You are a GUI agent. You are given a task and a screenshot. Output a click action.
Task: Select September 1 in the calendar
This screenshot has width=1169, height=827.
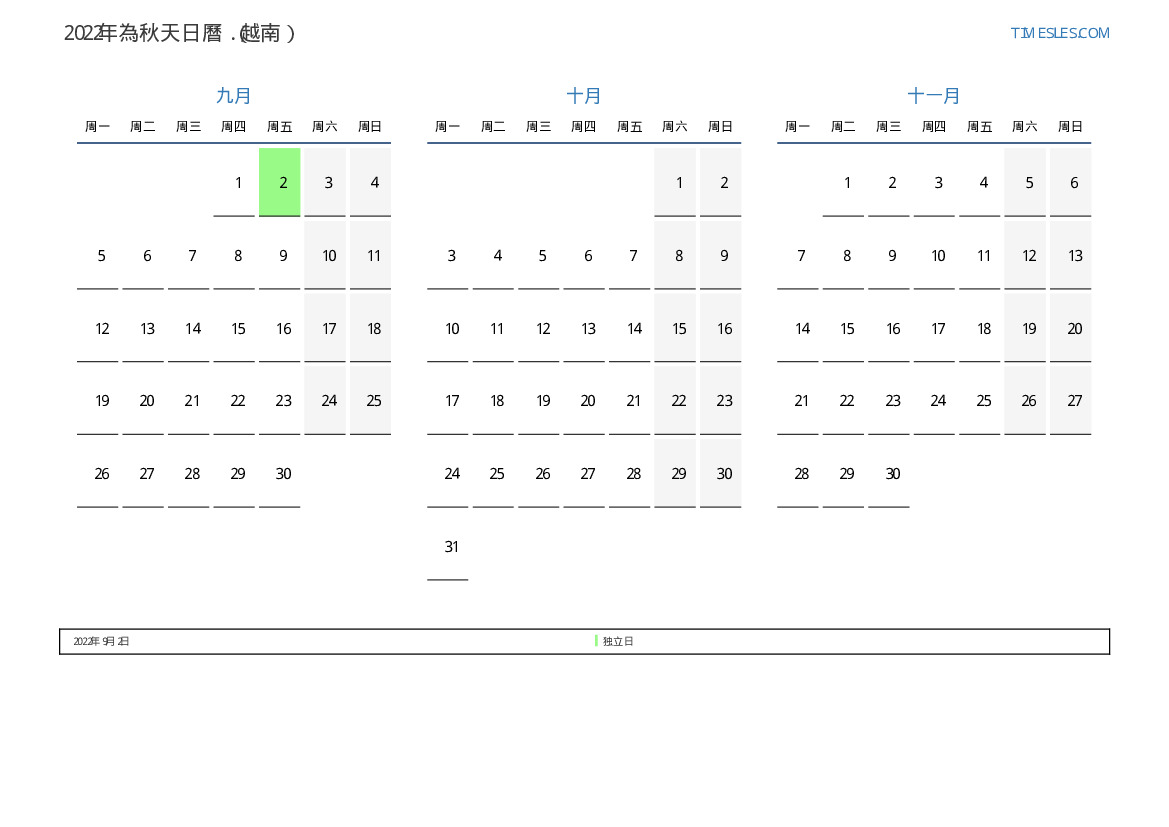point(237,183)
